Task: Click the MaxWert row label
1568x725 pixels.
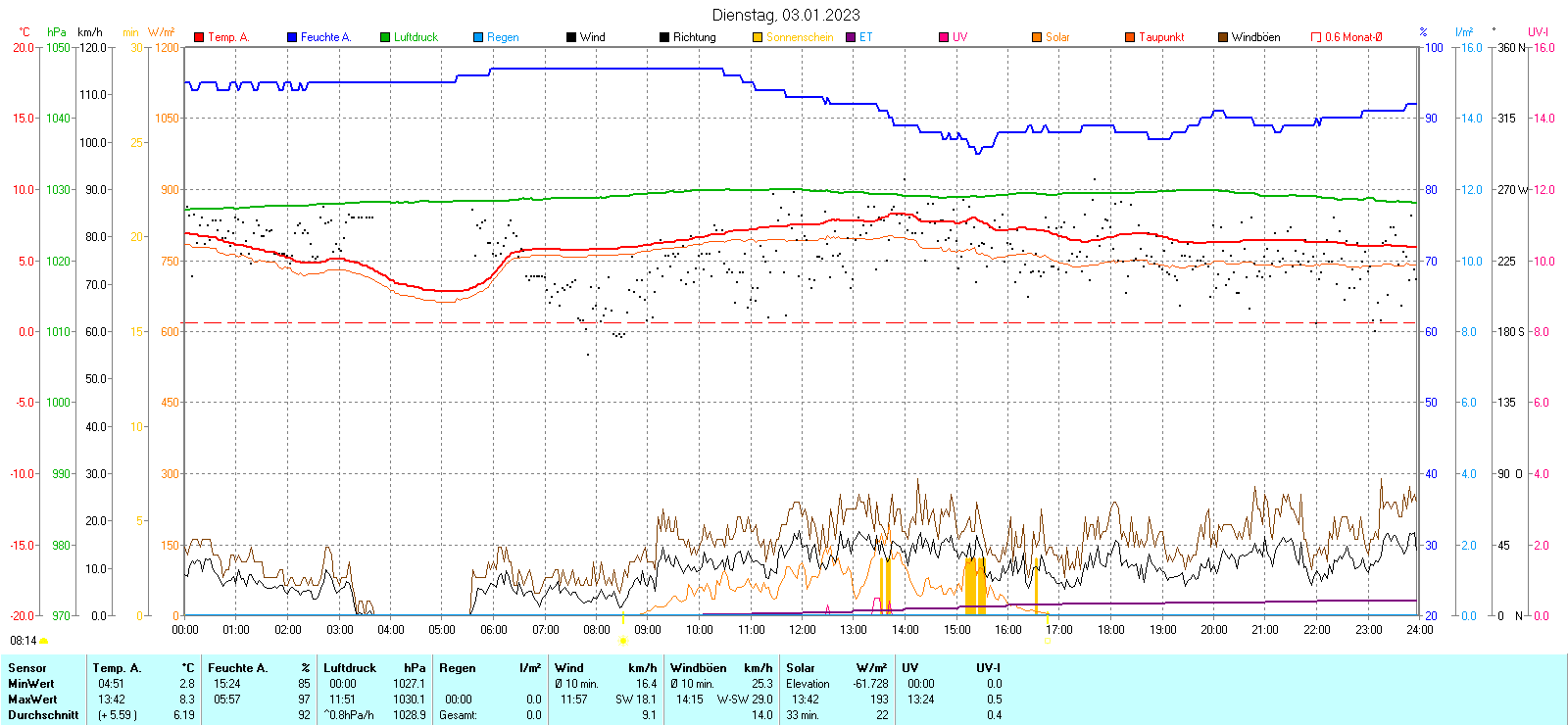Action: pyautogui.click(x=32, y=700)
